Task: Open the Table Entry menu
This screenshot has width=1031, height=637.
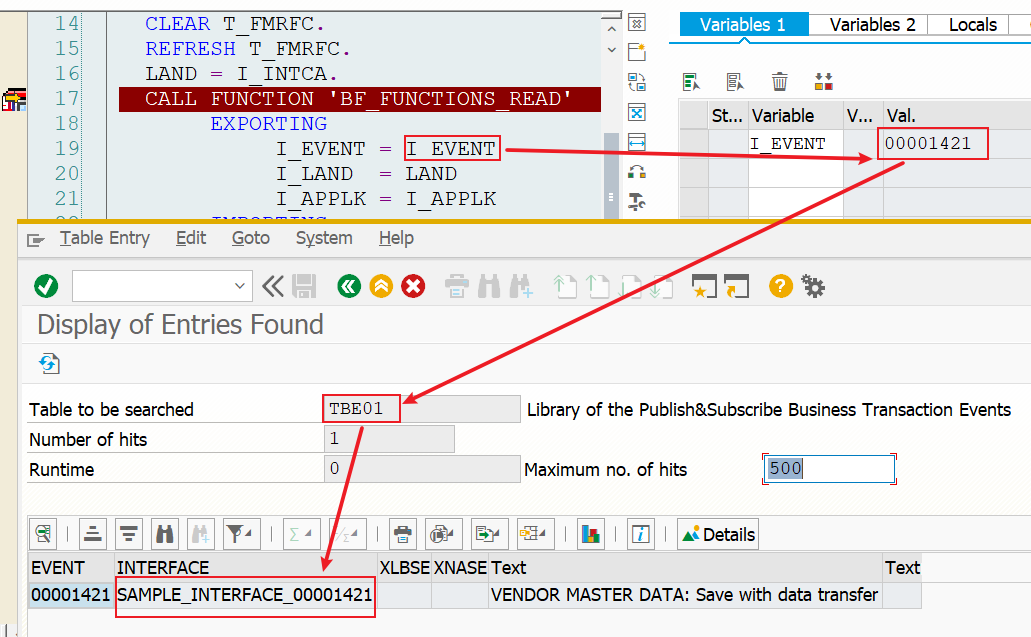Action: [x=105, y=238]
